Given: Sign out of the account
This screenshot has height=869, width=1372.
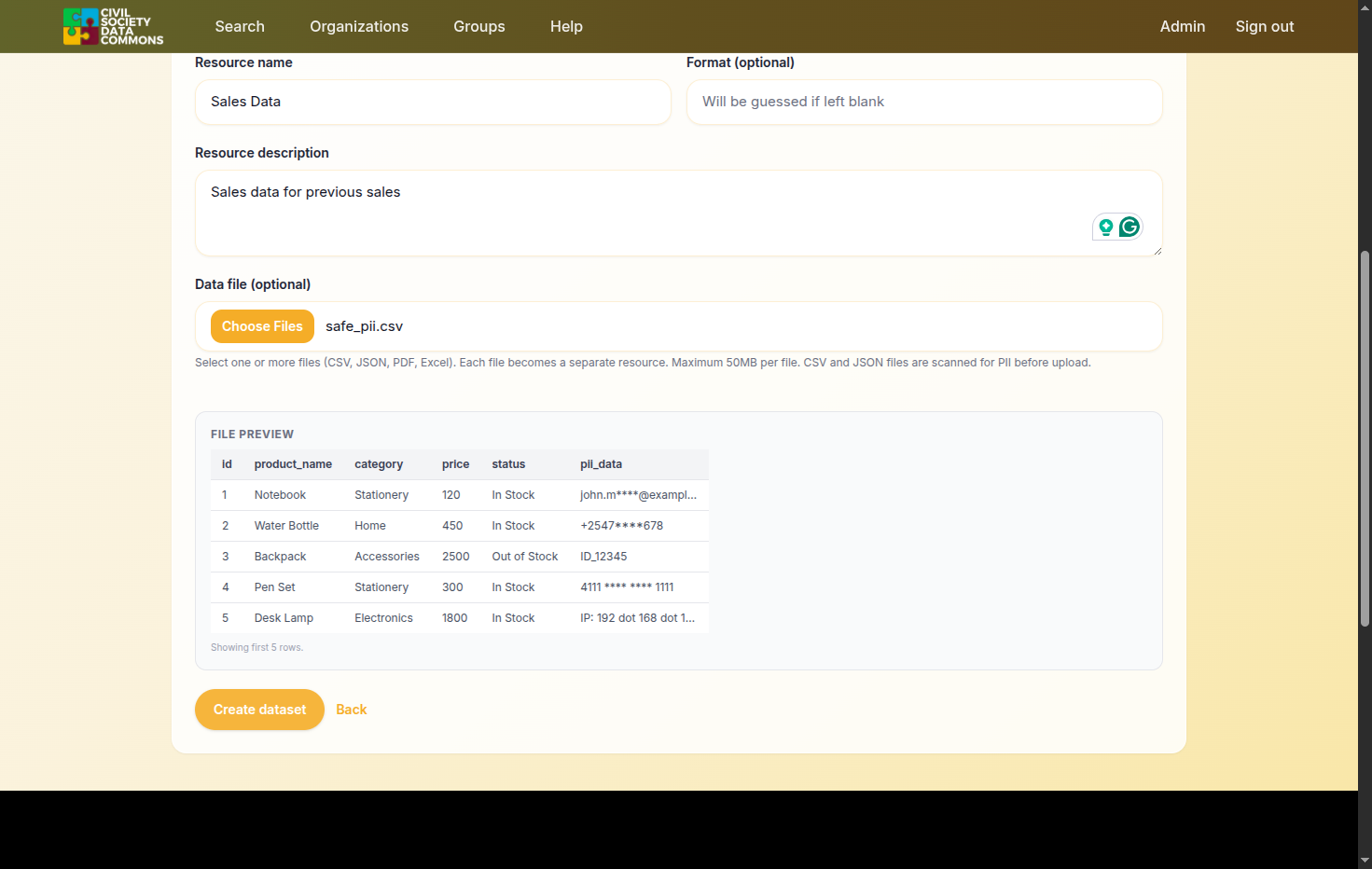Looking at the screenshot, I should pos(1265,26).
